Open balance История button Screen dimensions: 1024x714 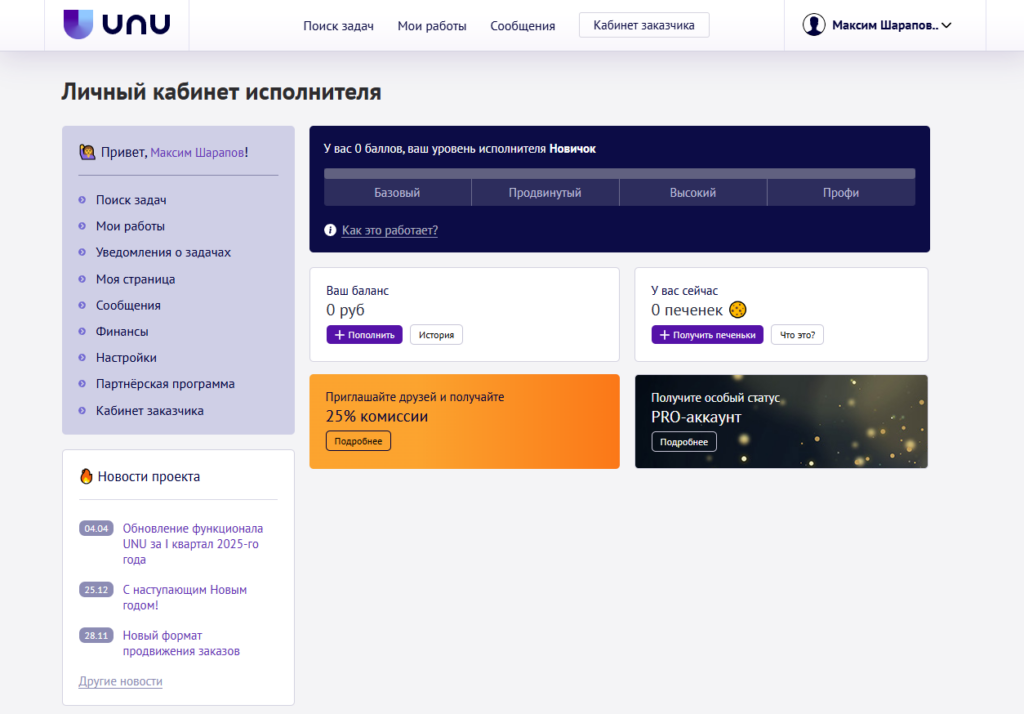click(436, 335)
